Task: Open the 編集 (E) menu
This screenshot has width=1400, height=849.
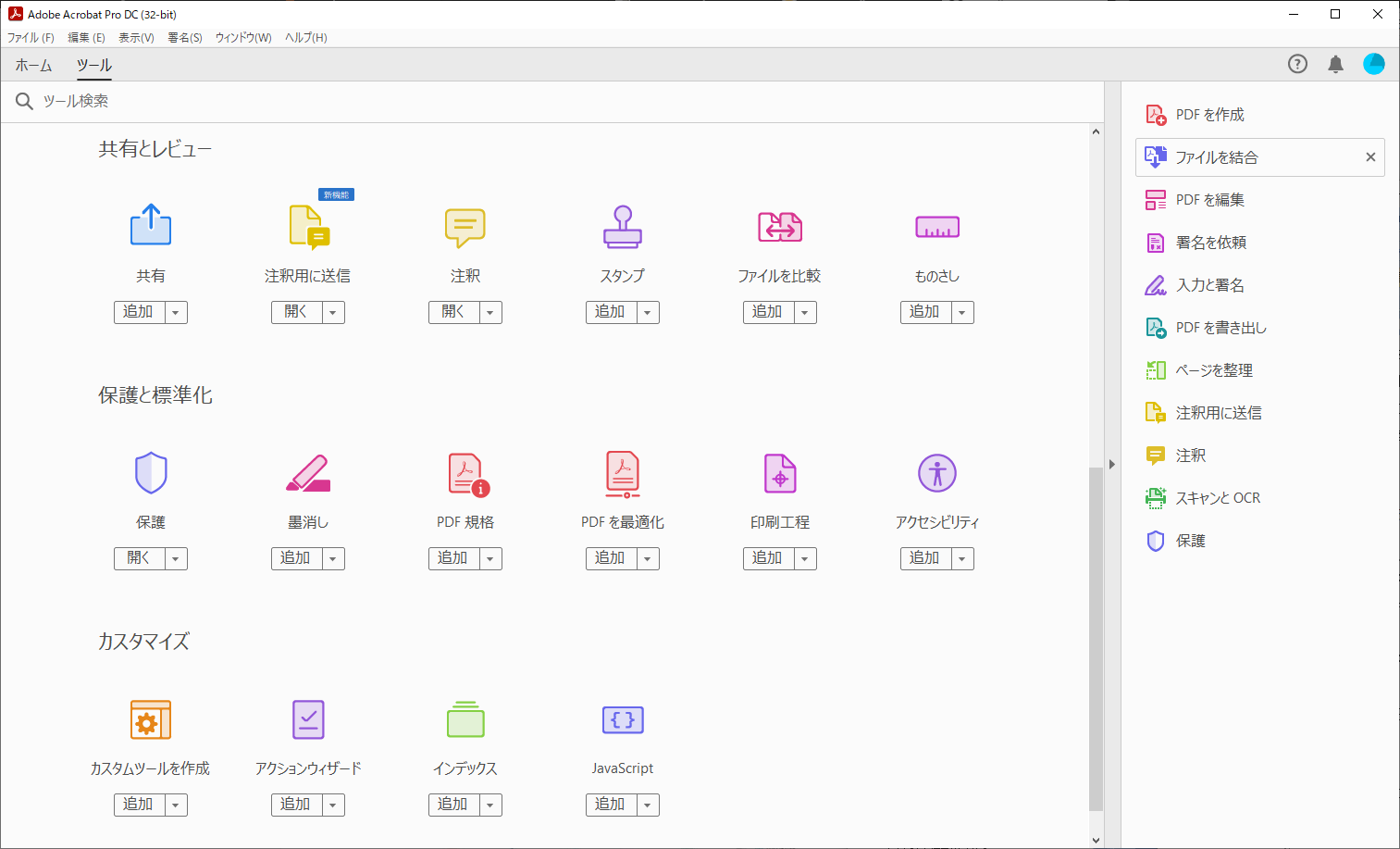Action: (86, 38)
